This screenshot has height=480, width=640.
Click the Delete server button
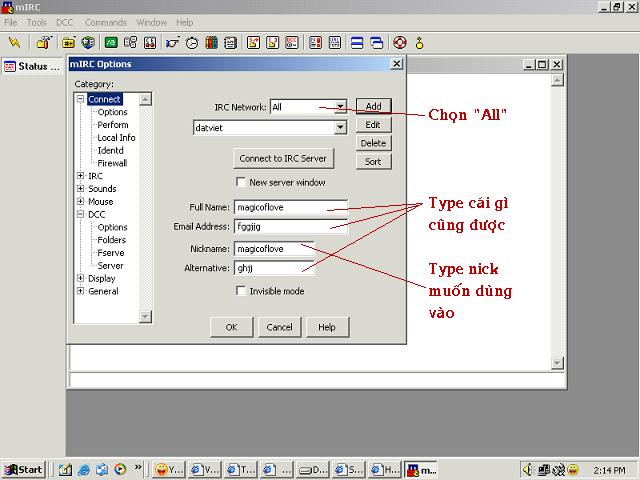(373, 143)
